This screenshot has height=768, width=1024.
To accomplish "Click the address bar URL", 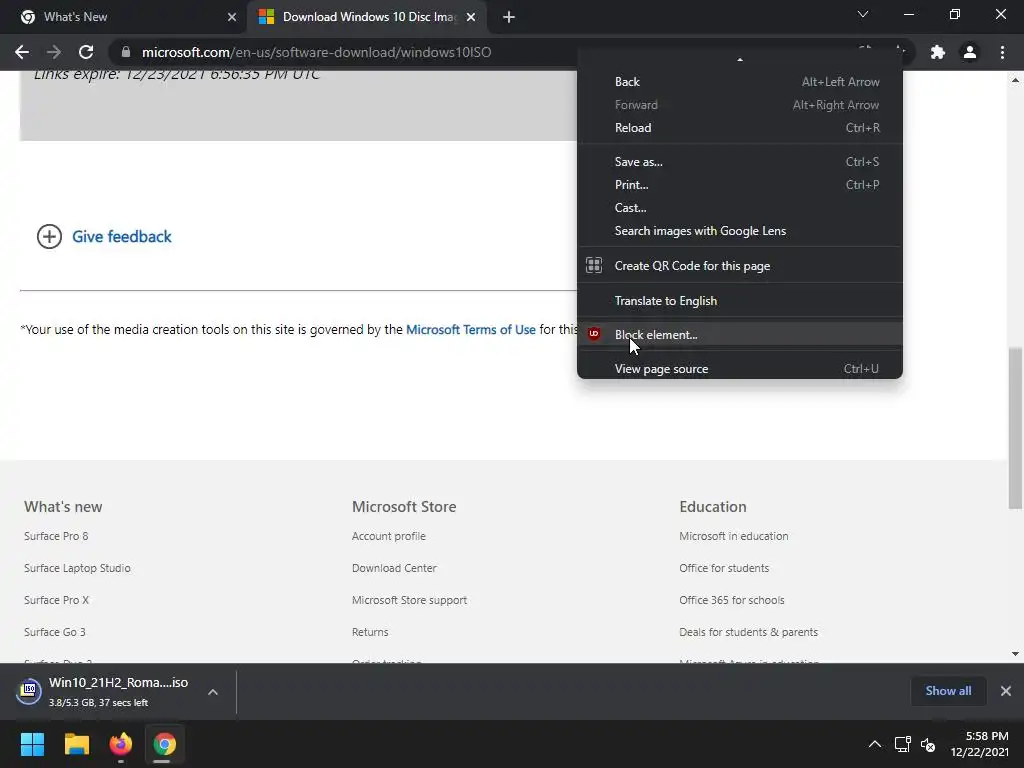I will [x=316, y=52].
